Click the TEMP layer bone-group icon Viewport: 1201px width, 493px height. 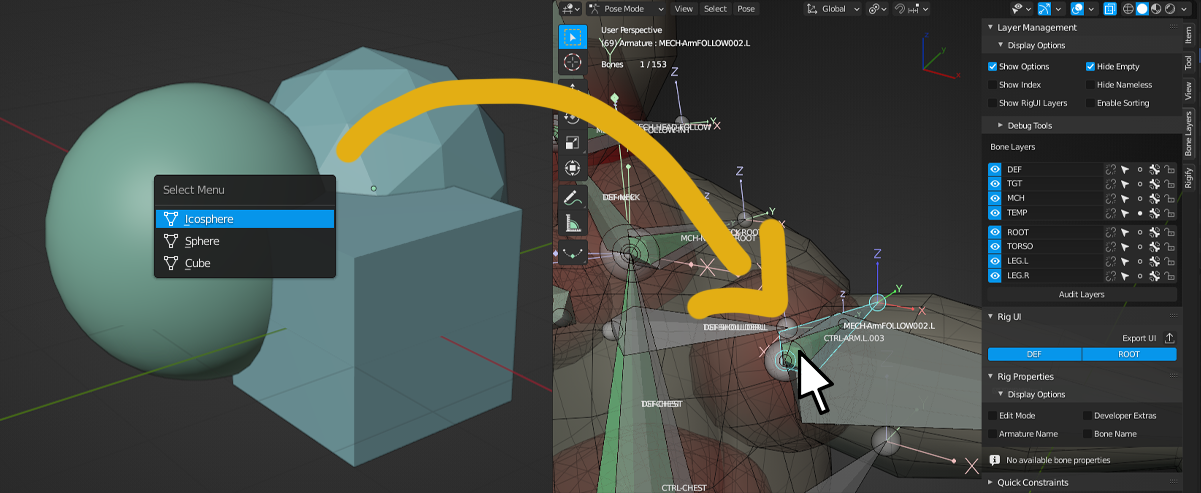coord(1154,212)
